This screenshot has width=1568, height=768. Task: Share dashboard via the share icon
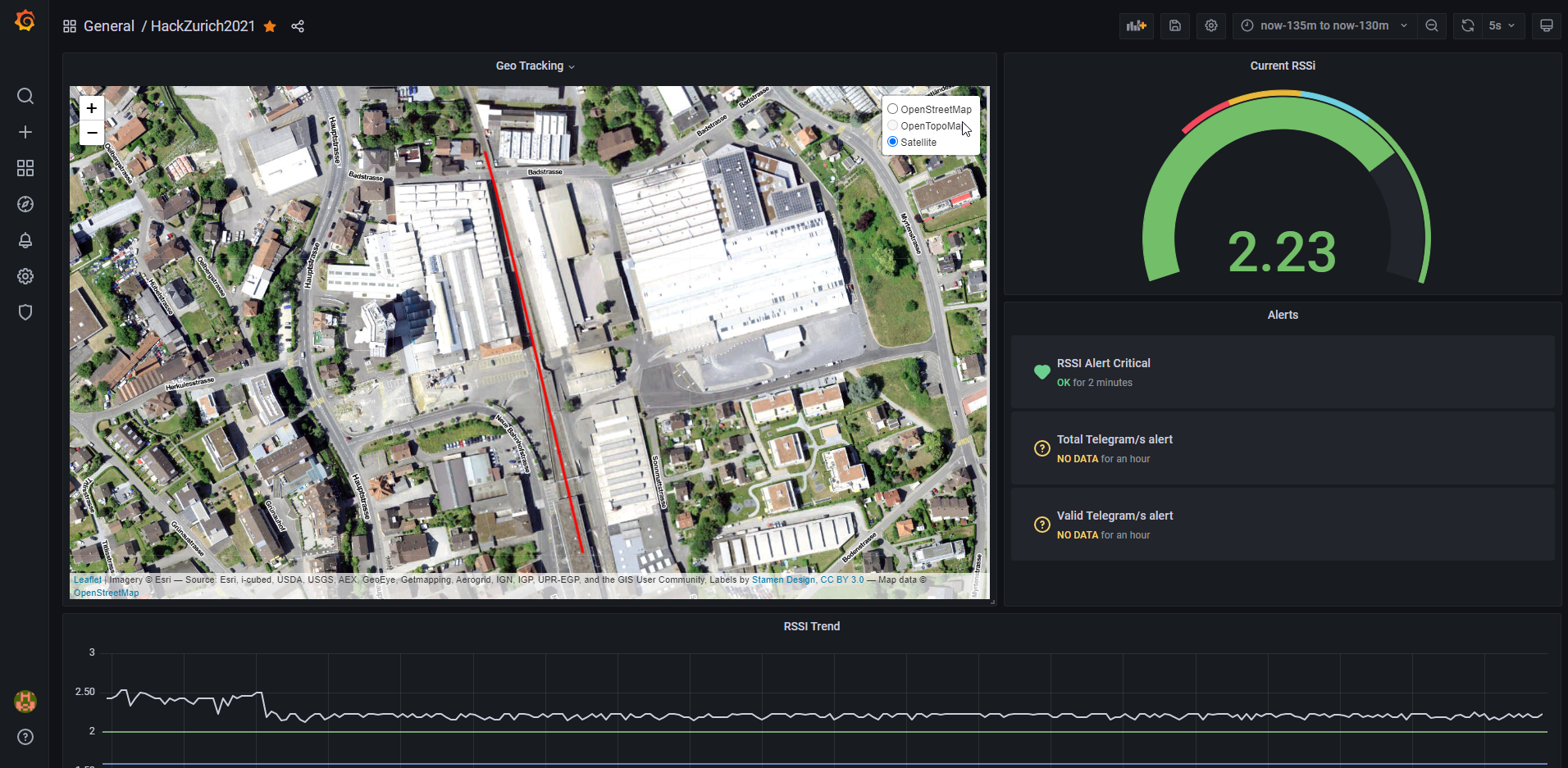click(x=298, y=26)
